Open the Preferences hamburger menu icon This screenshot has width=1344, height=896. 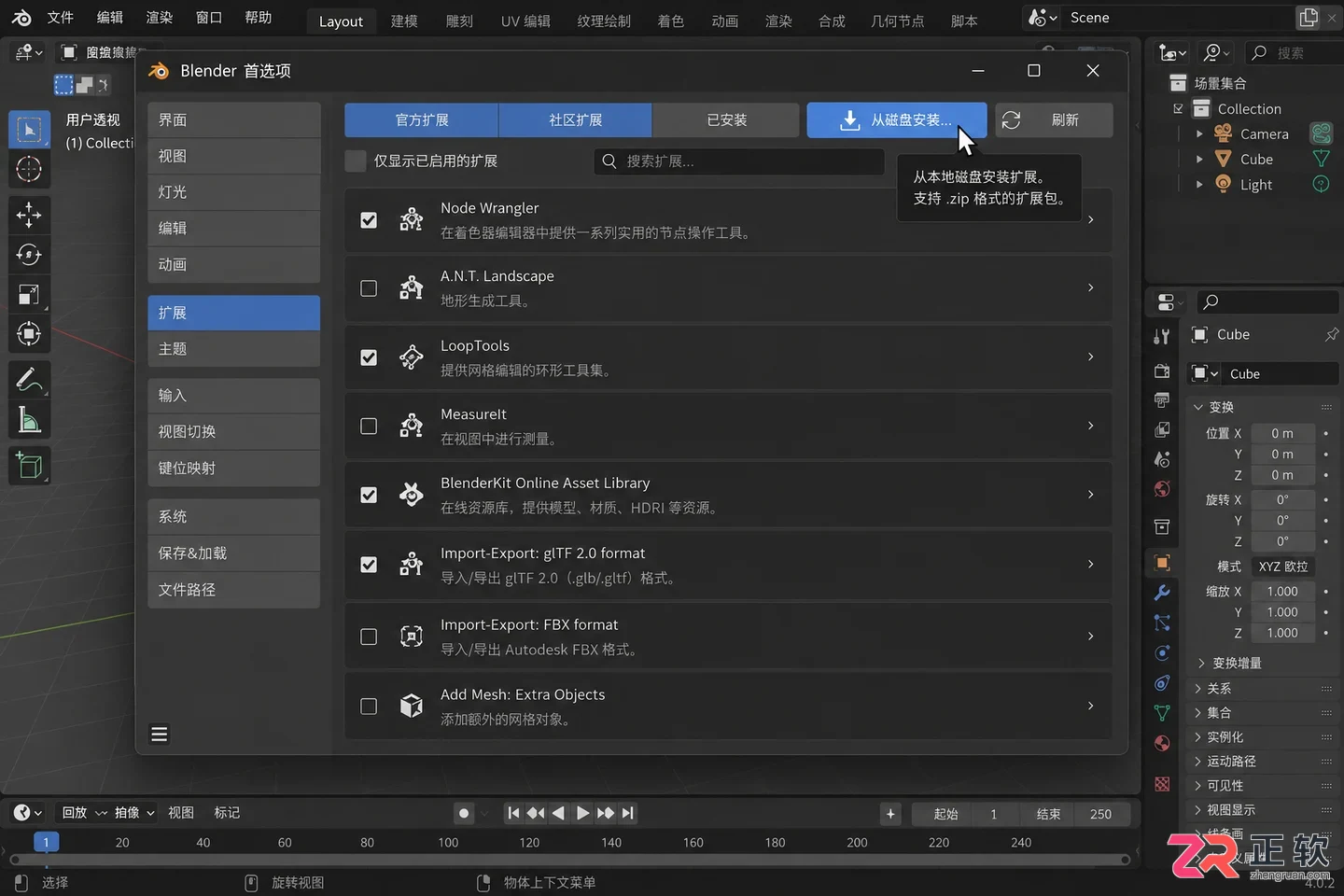[x=160, y=735]
